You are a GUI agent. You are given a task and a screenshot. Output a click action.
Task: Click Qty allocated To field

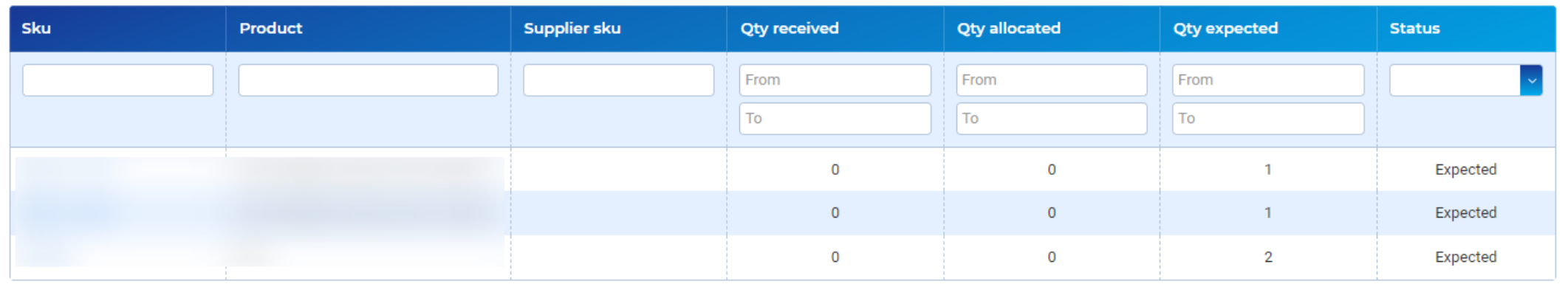(x=1051, y=119)
